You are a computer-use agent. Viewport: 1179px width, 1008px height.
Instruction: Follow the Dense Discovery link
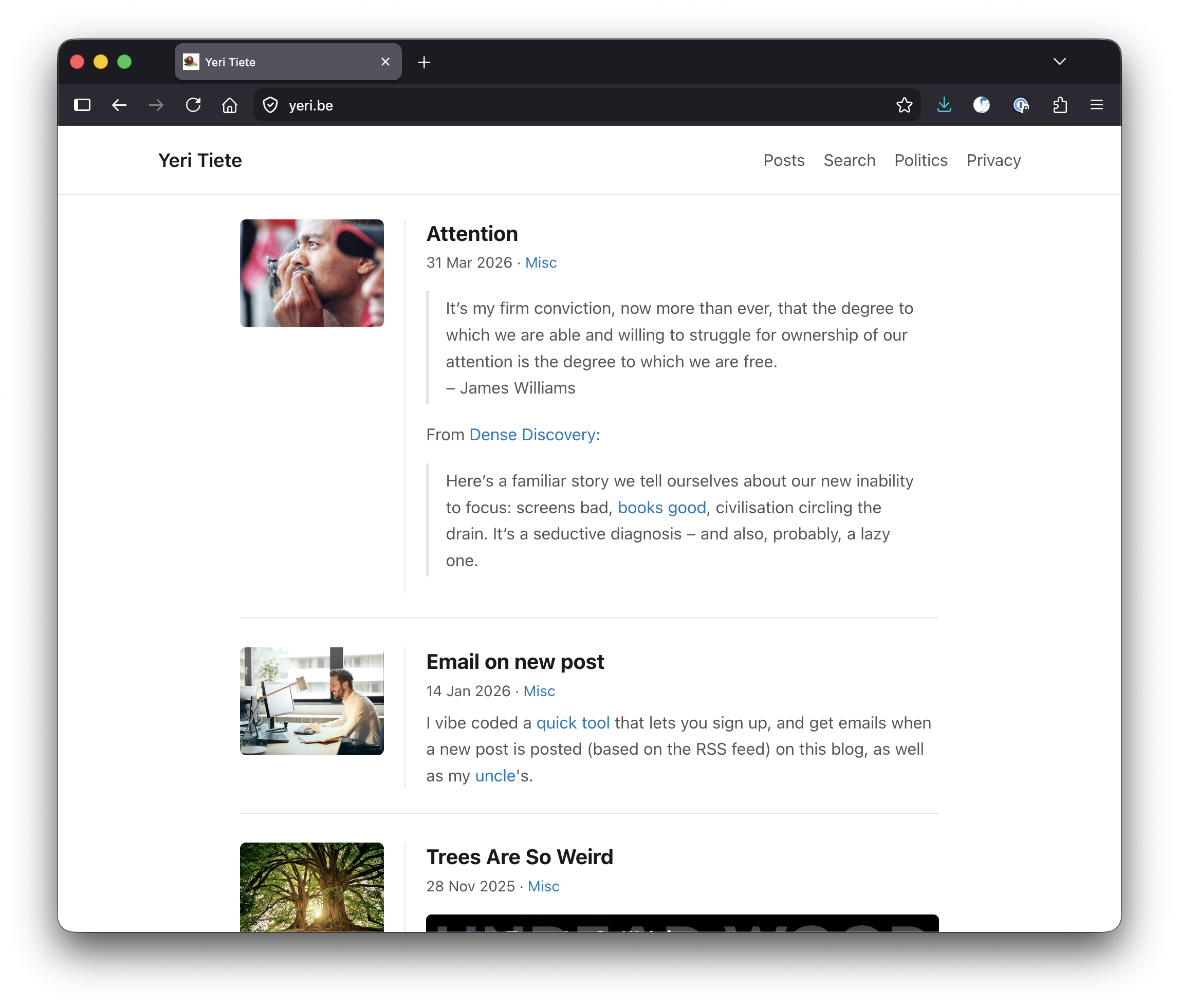[532, 435]
